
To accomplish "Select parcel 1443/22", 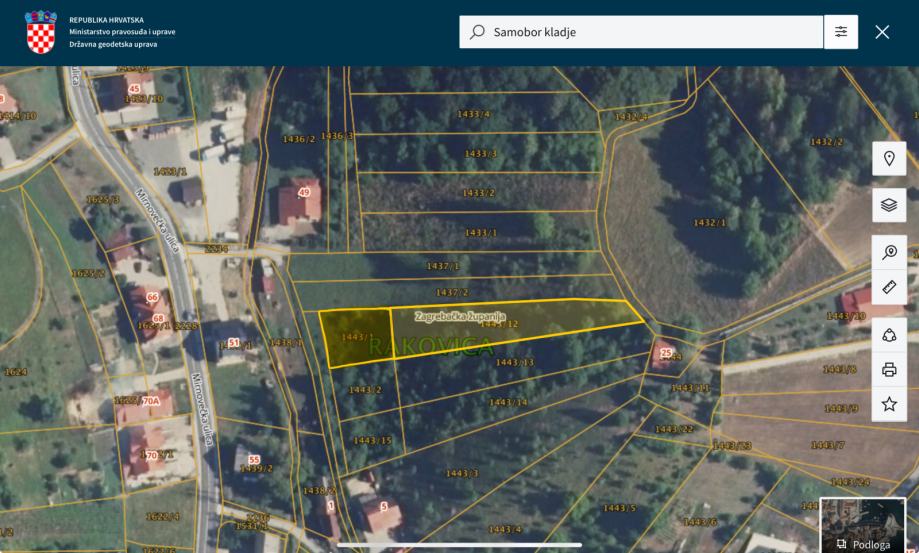I will coord(674,429).
